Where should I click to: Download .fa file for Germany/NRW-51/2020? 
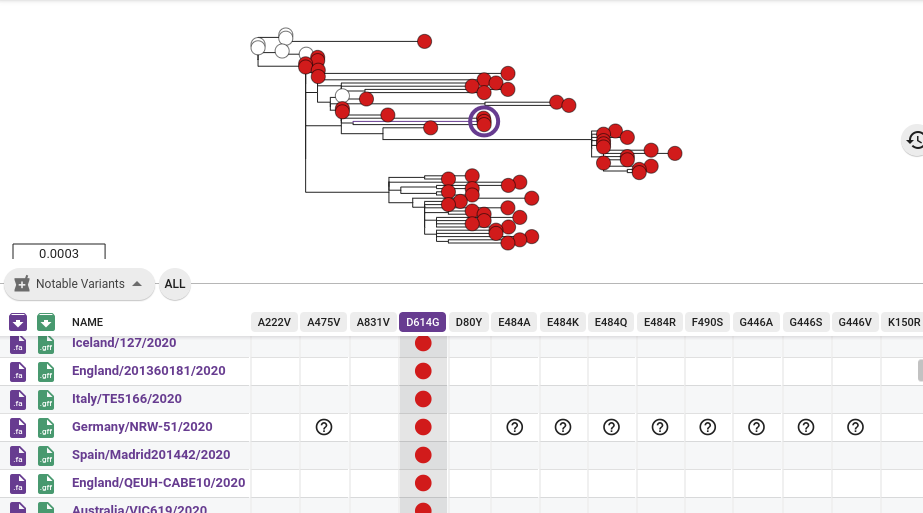point(18,427)
